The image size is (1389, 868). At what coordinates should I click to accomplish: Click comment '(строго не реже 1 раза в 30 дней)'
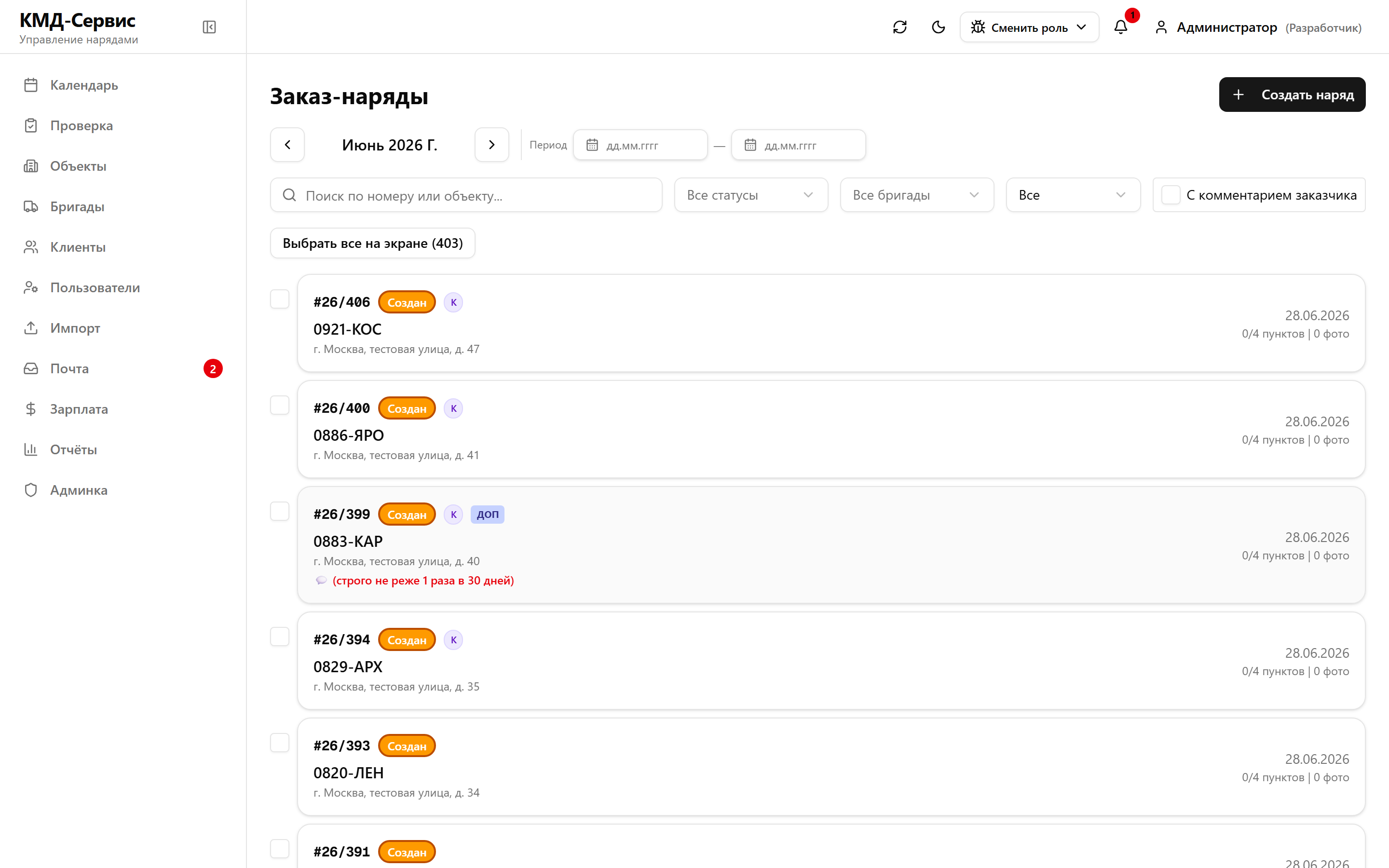[423, 581]
